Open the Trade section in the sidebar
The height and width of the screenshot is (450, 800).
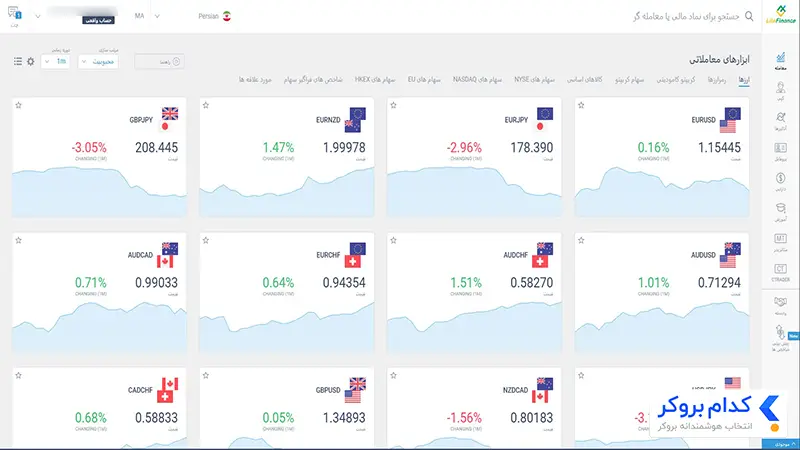tap(780, 61)
